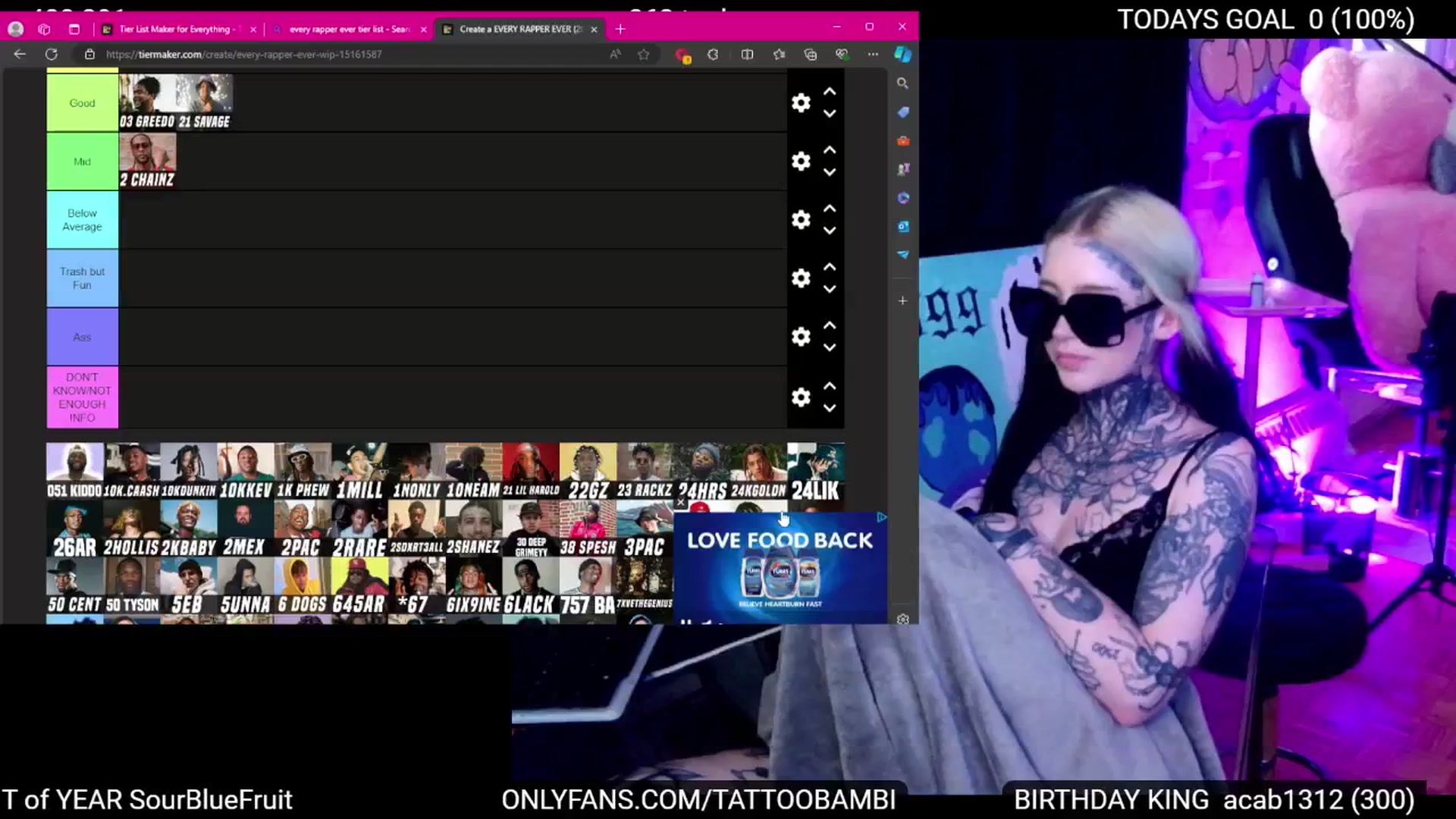Select the DON'T KNOW/NOT ENOUGH INFO label
The image size is (1456, 819).
(x=82, y=397)
